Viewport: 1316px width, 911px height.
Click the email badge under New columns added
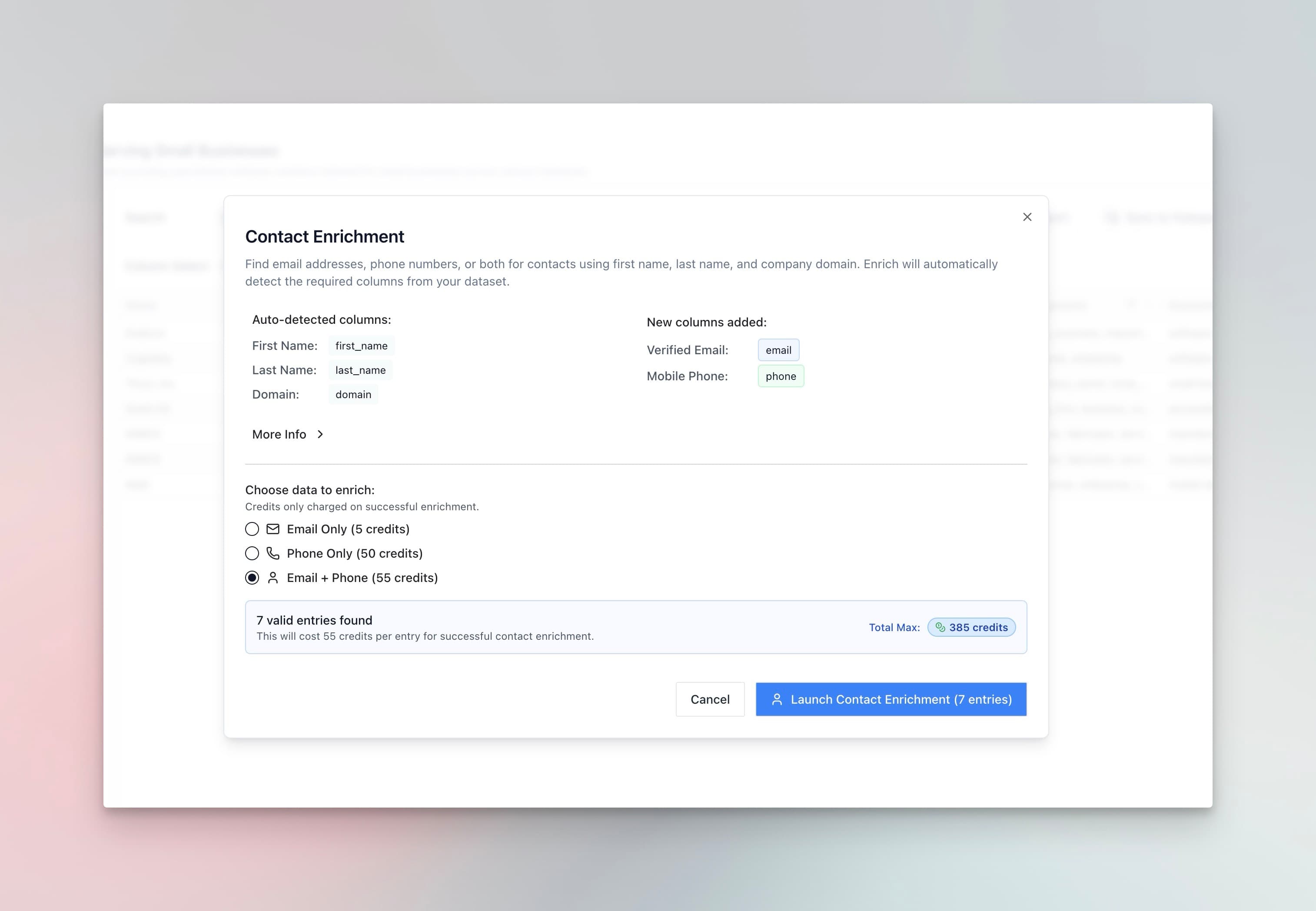point(778,349)
